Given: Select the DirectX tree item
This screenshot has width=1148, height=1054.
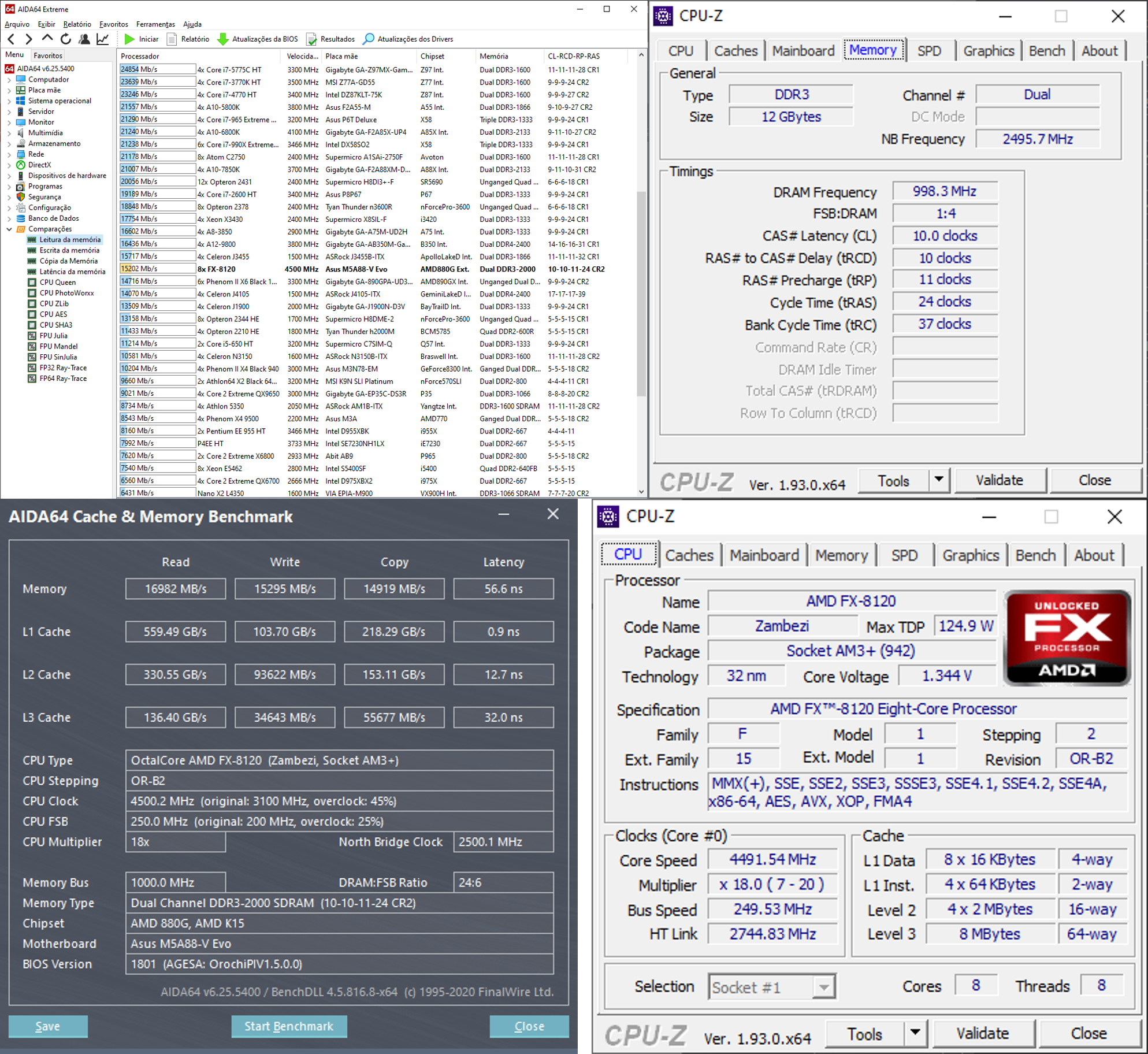Looking at the screenshot, I should 40,165.
